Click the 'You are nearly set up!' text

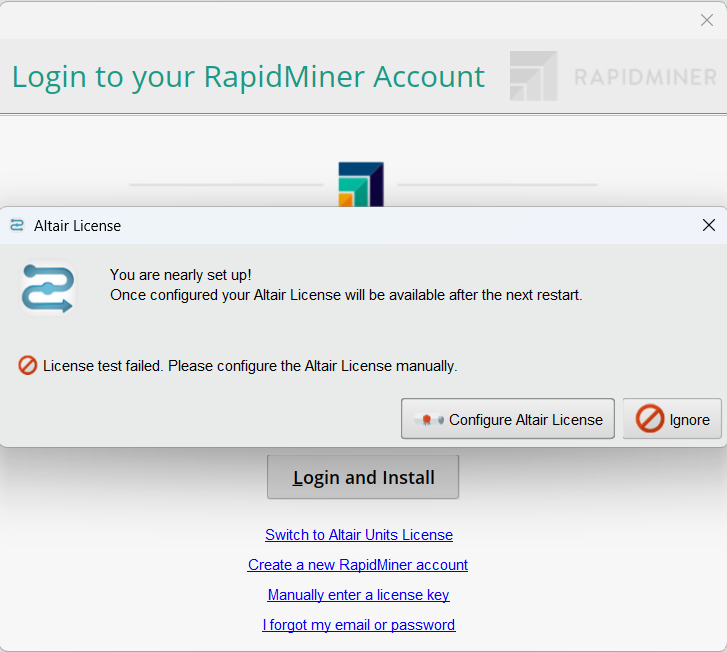180,275
